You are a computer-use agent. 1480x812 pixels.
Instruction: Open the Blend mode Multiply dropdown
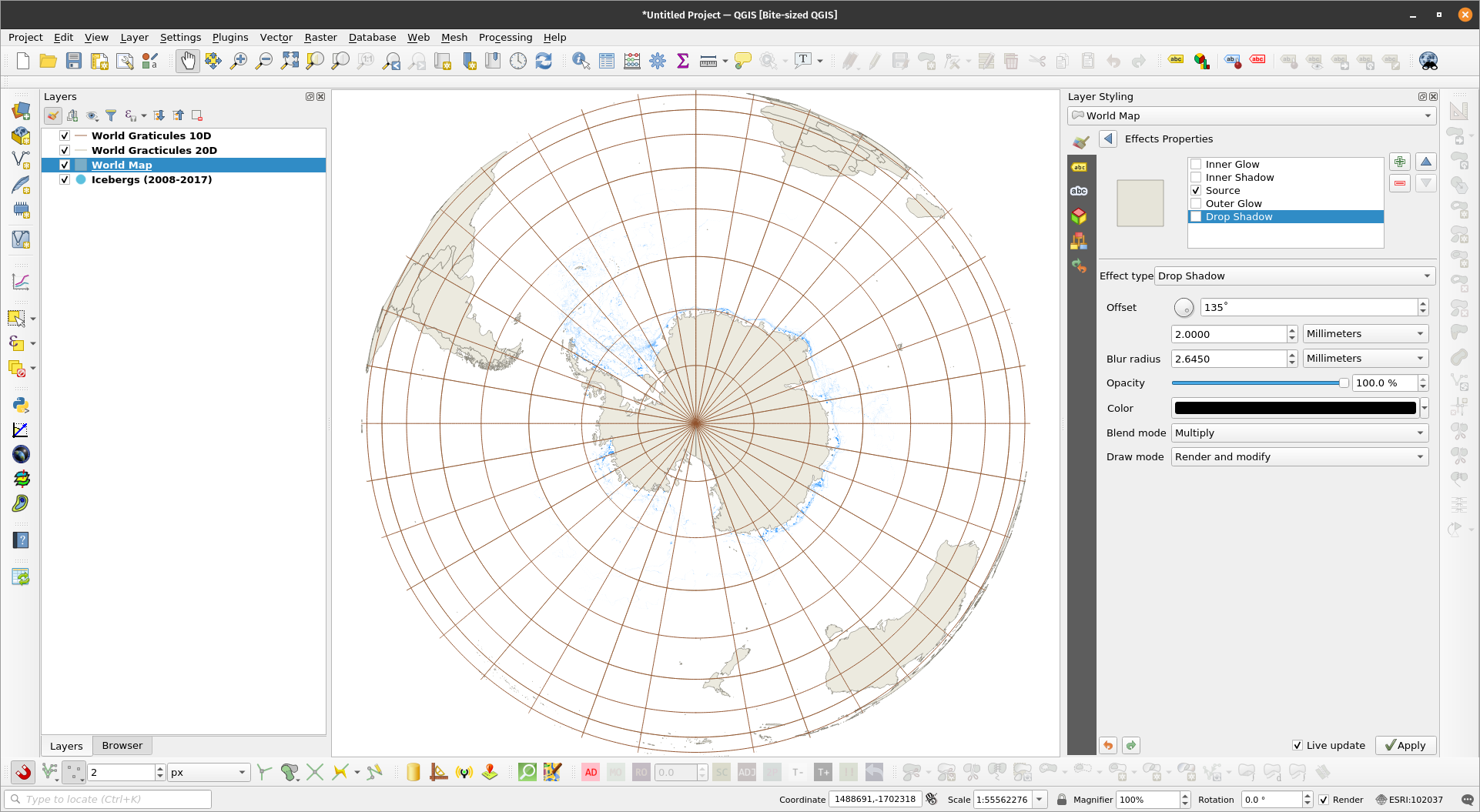tap(1299, 433)
